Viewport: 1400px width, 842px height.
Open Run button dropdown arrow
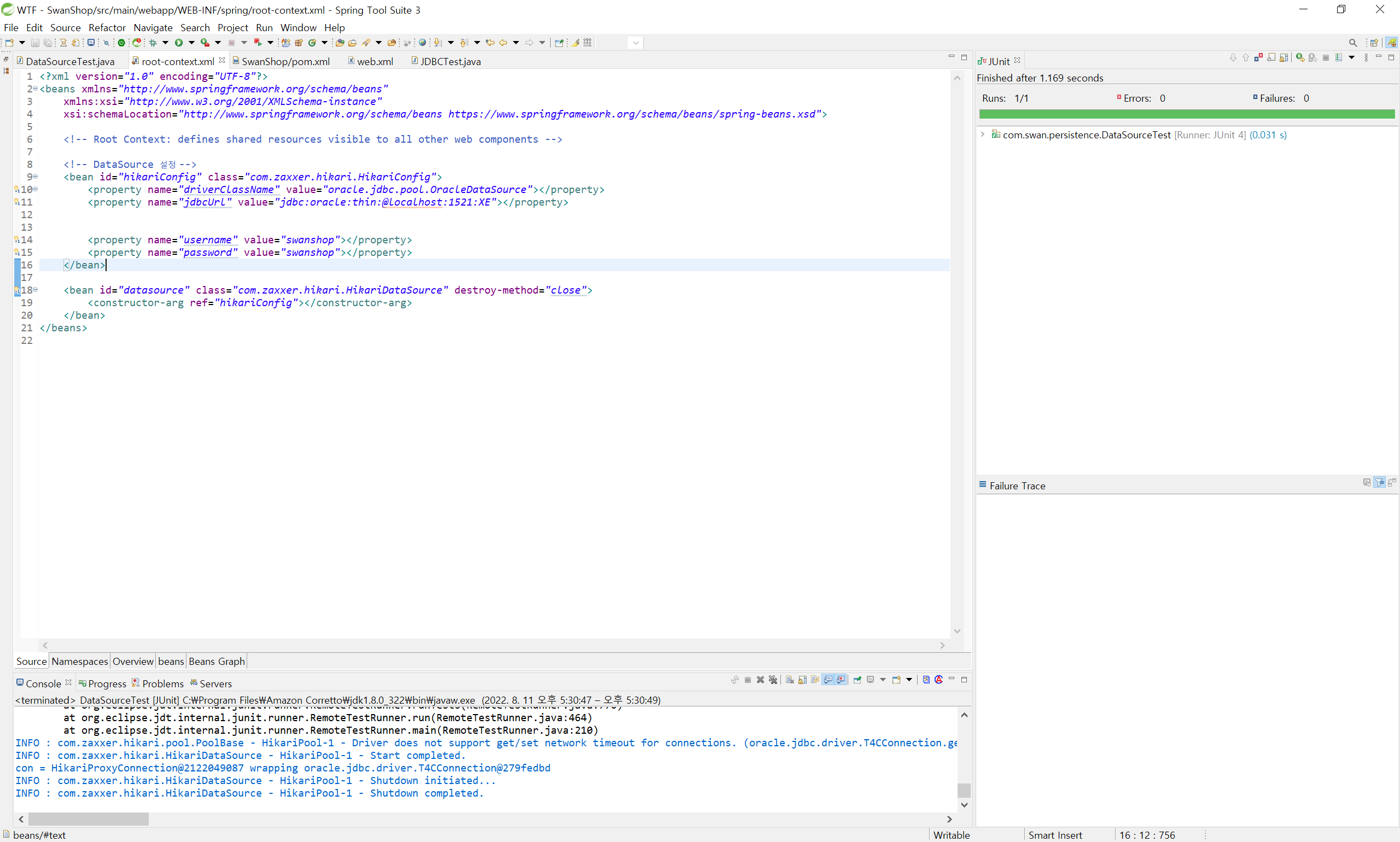192,43
